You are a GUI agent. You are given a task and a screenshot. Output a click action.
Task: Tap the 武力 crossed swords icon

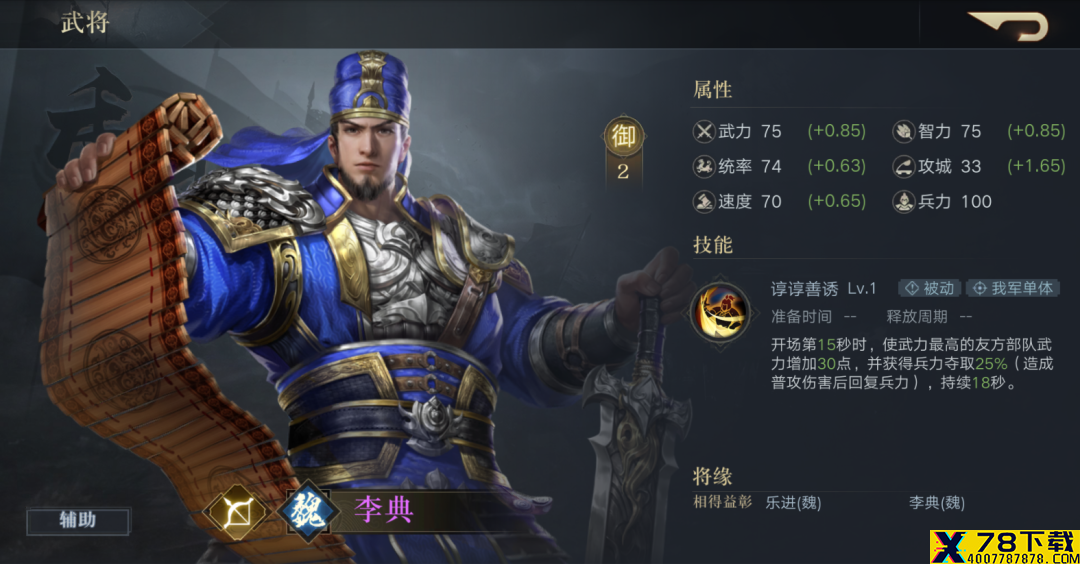pos(704,131)
